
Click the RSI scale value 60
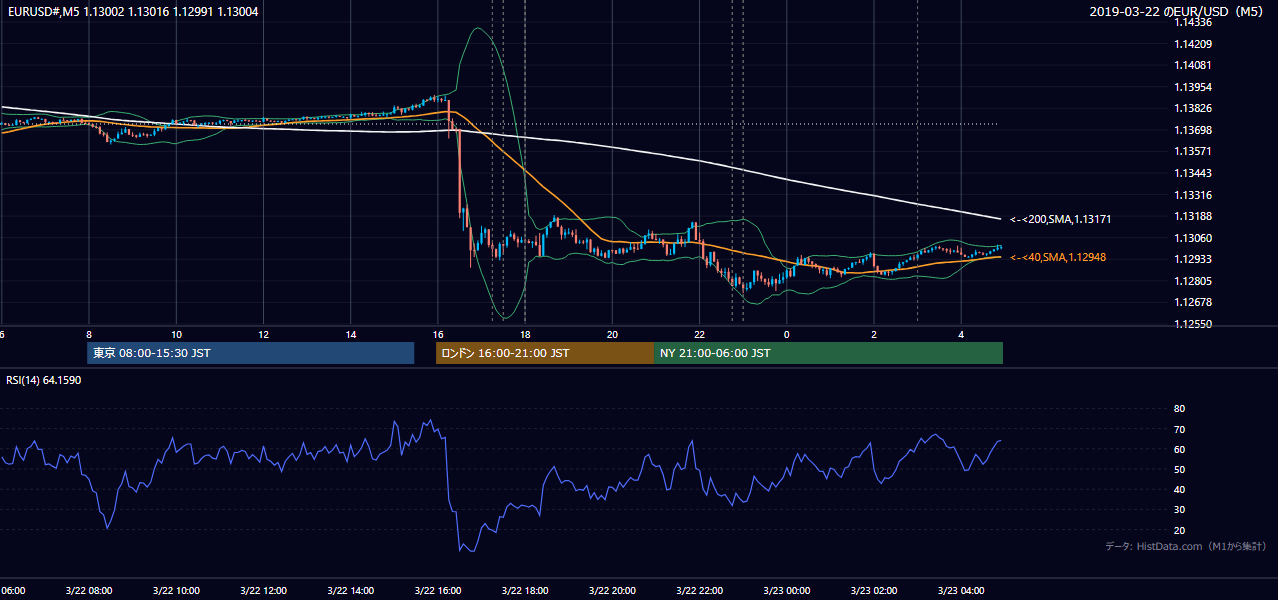click(x=1179, y=449)
